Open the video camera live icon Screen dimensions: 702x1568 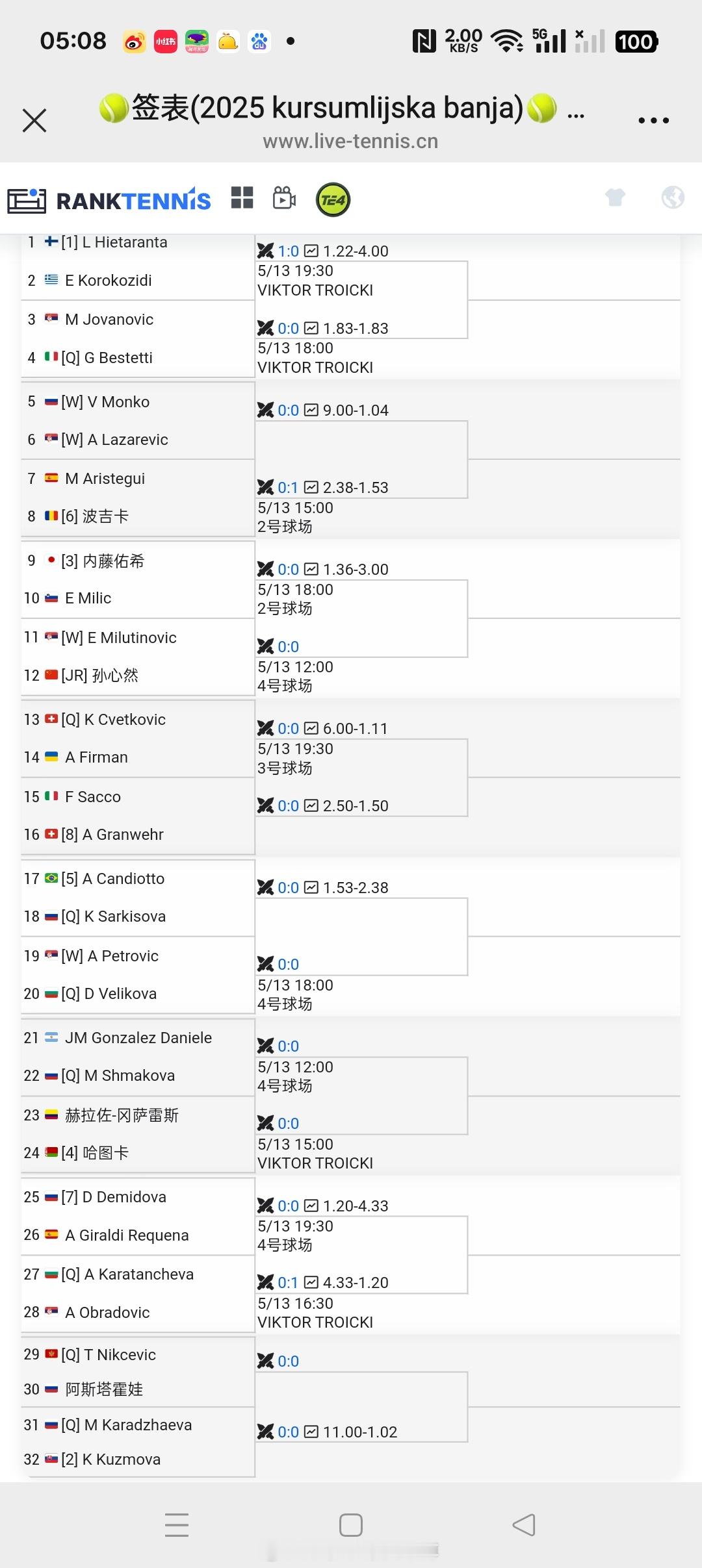point(284,197)
